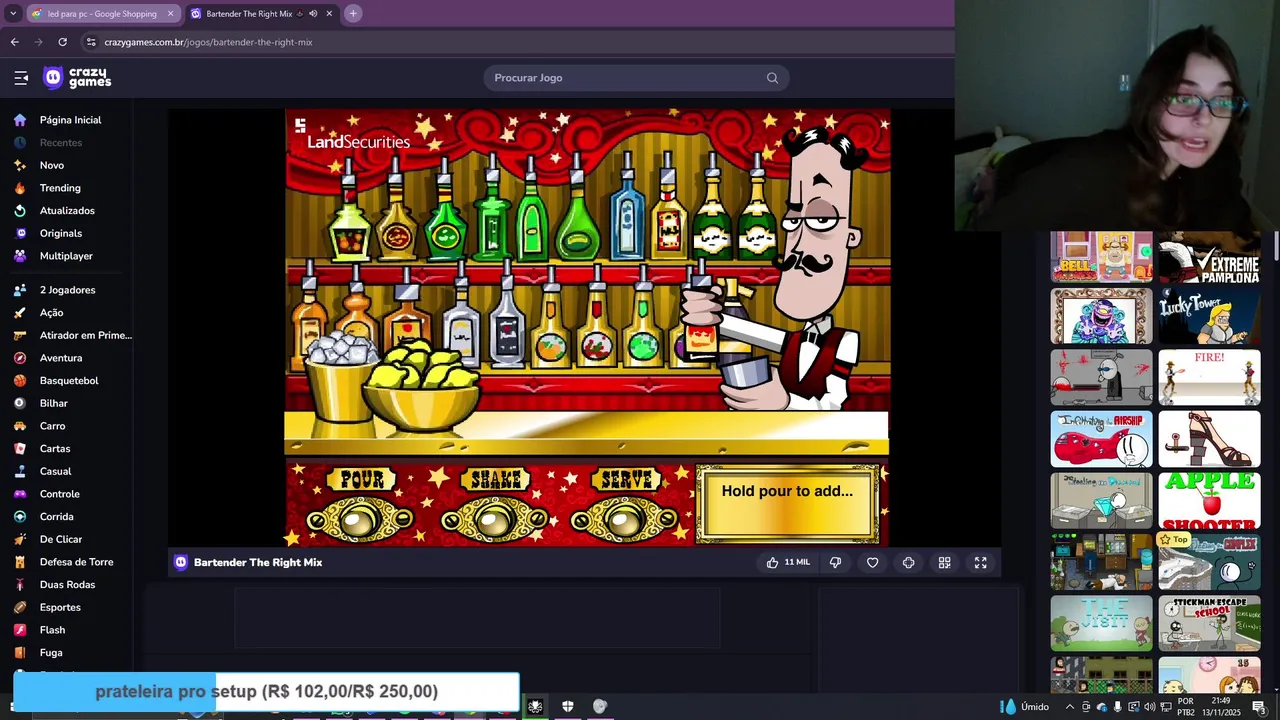Open Atualizados category

[66, 211]
